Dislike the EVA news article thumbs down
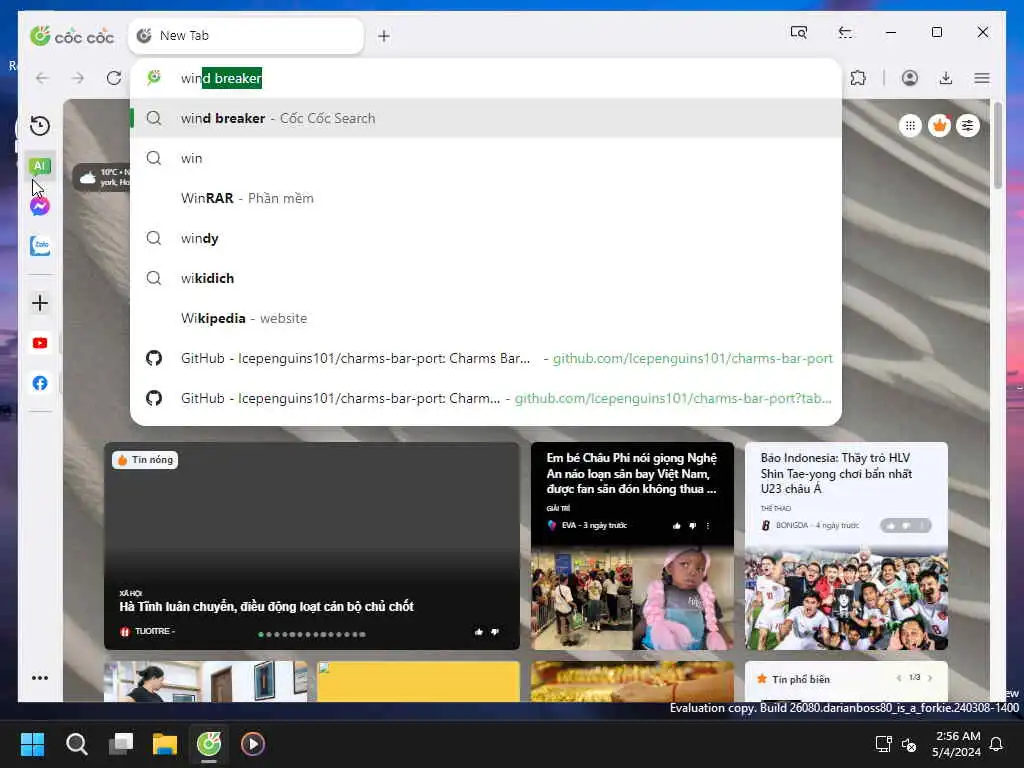 692,526
